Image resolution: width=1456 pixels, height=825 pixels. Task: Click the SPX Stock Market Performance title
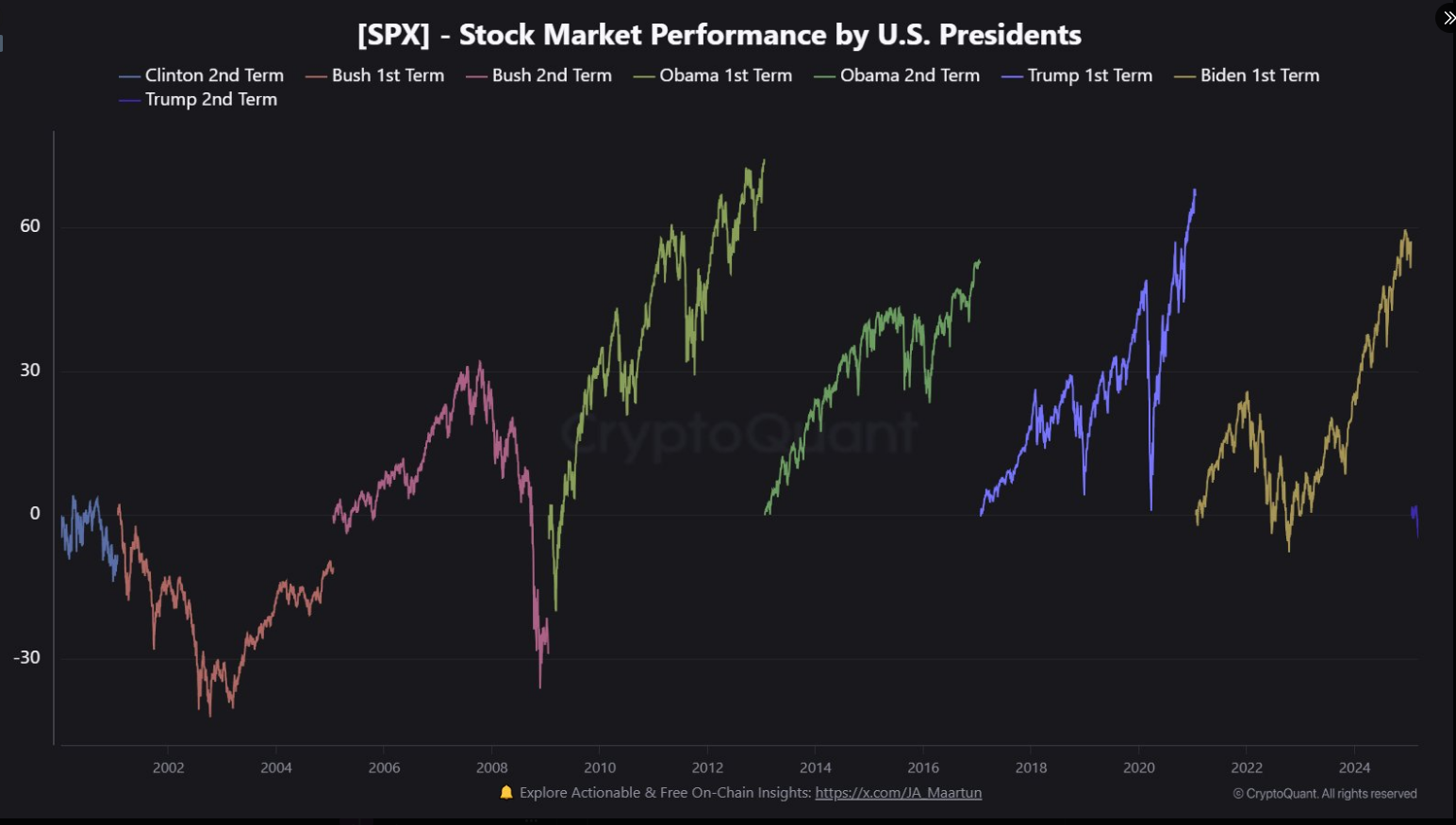coord(719,35)
